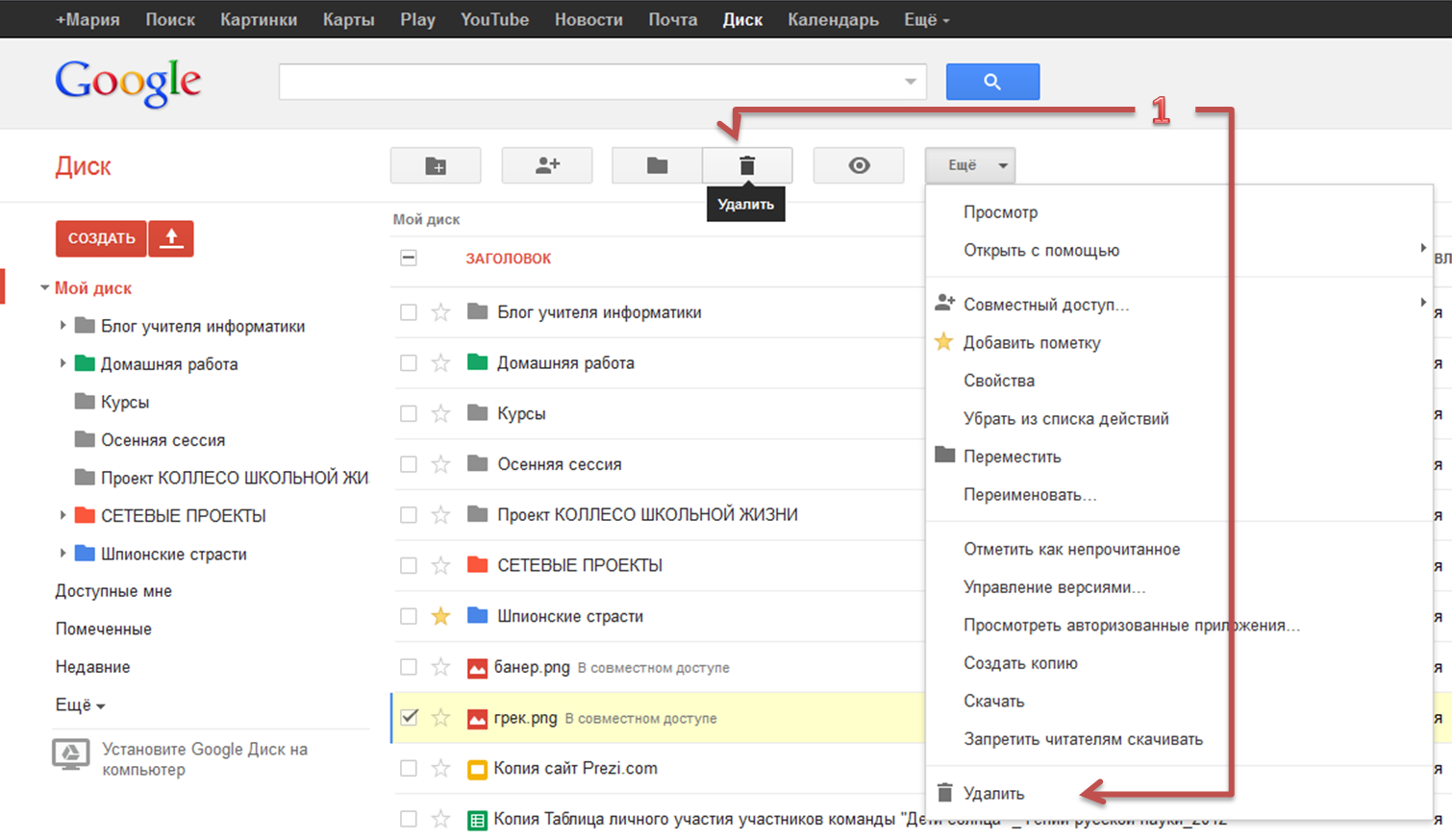This screenshot has height=840, width=1452.
Task: Uncheck the грек.png row checkbox
Action: [x=409, y=717]
